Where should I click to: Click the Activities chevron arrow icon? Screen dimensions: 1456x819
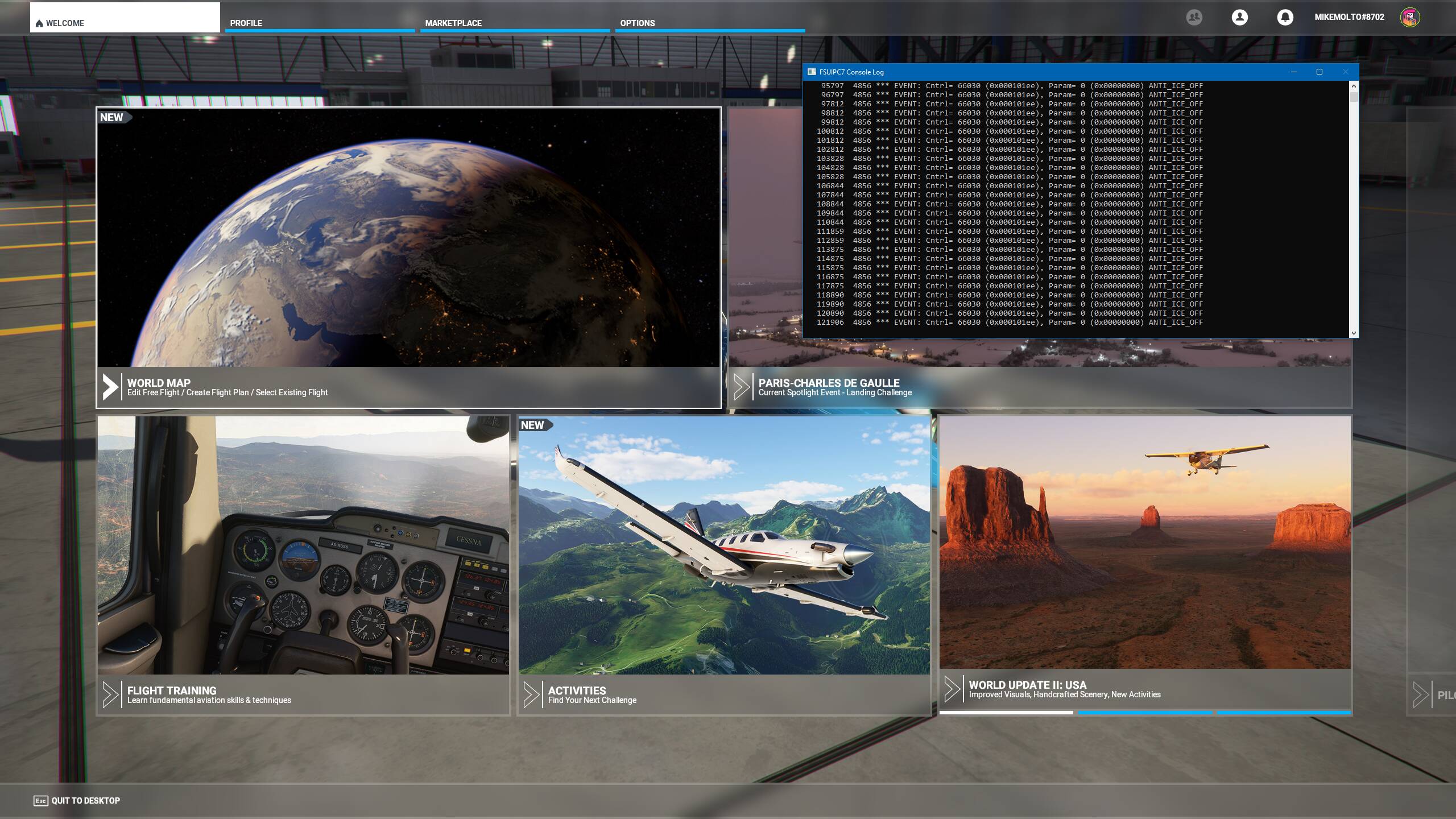531,694
